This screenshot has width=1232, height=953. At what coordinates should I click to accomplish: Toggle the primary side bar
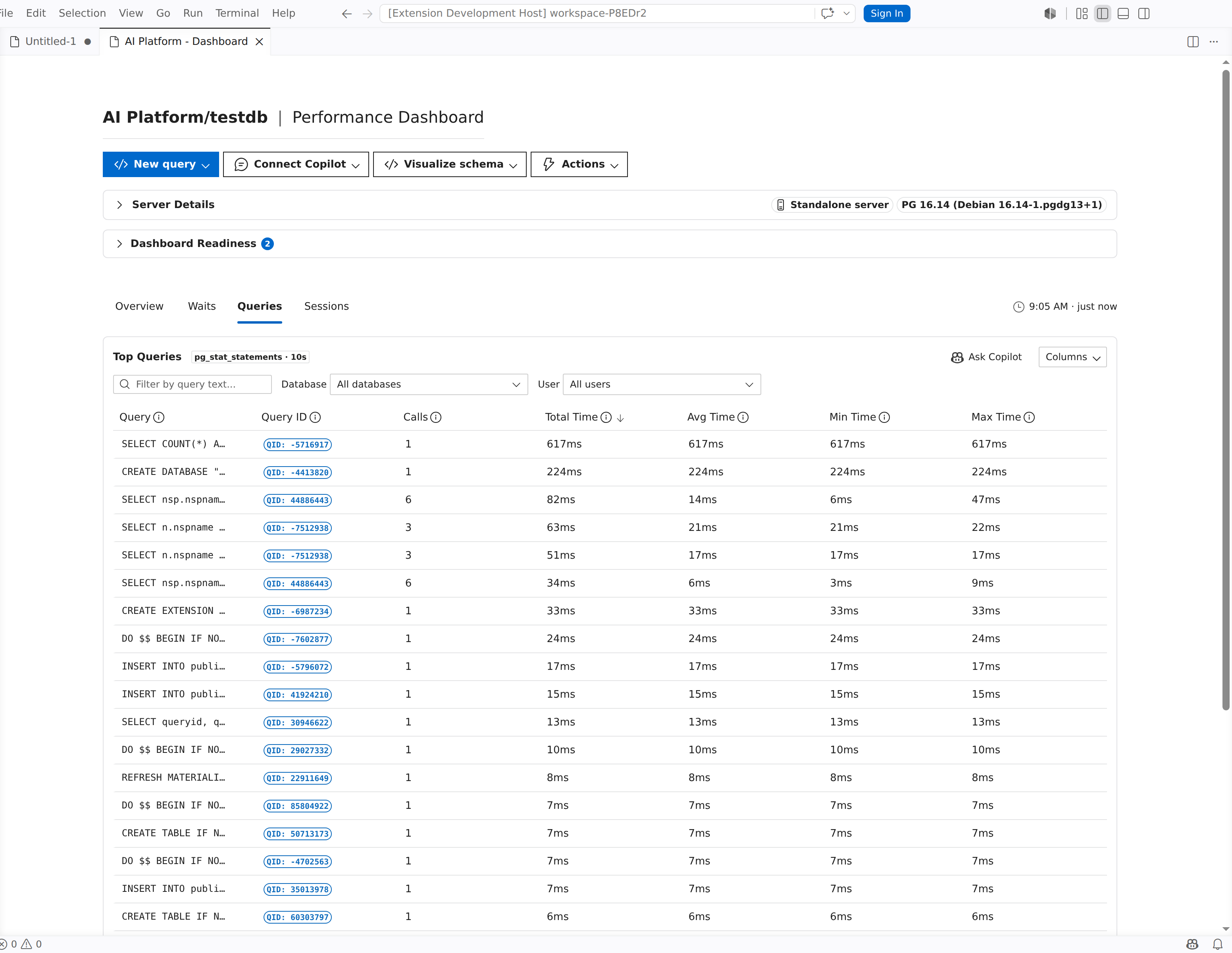click(1102, 14)
